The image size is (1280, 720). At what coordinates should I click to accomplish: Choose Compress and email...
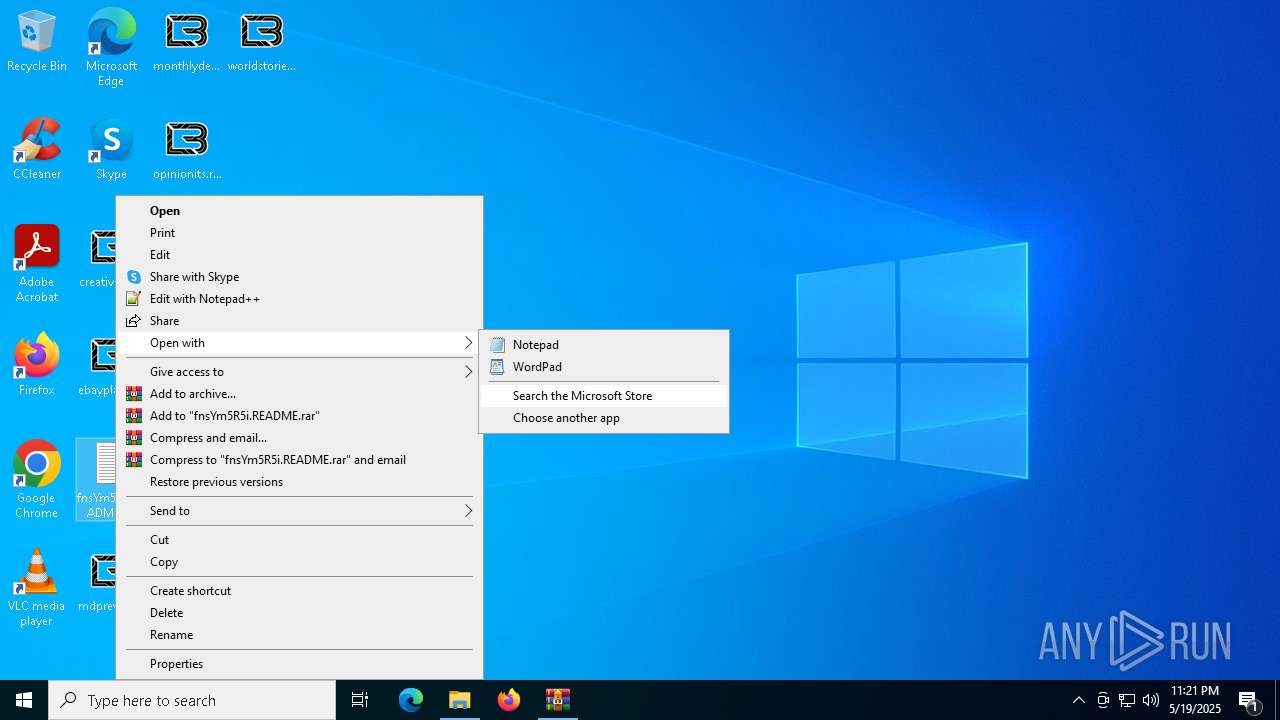click(299, 438)
